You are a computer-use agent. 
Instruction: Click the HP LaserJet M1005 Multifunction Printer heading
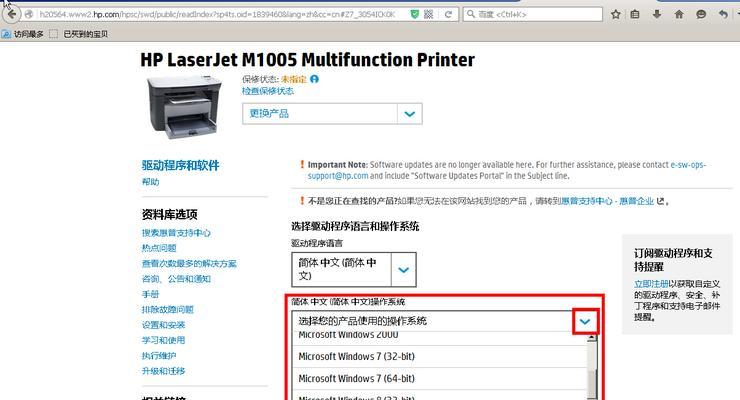(307, 60)
